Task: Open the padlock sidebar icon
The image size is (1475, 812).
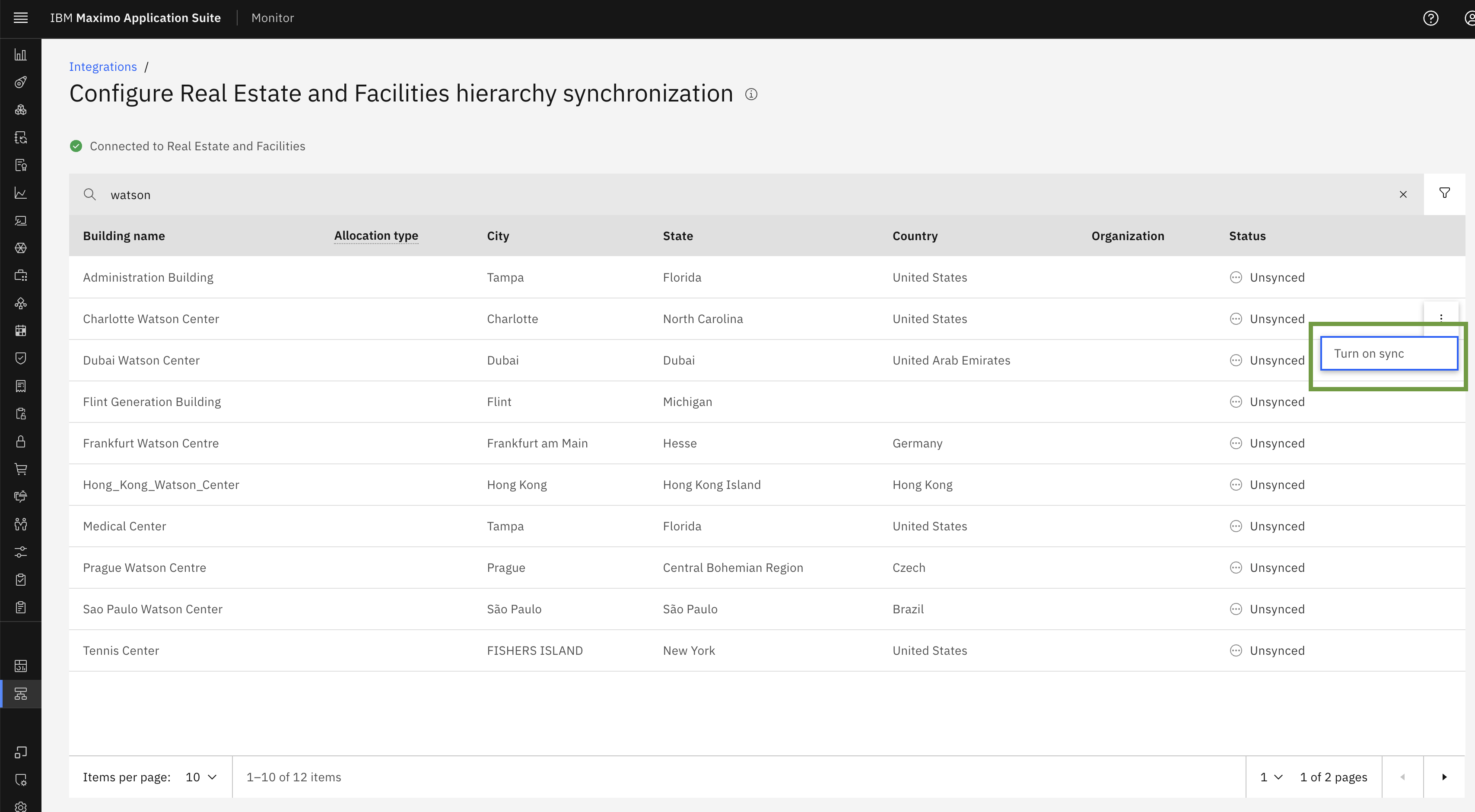Action: pyautogui.click(x=21, y=441)
